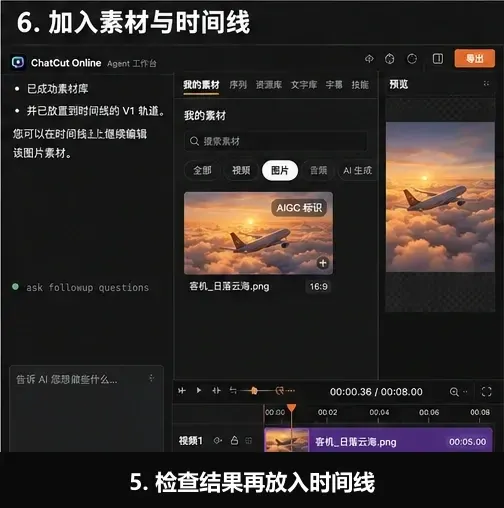This screenshot has width=504, height=508.
Task: Click the 预览 panel title
Action: pos(399,84)
